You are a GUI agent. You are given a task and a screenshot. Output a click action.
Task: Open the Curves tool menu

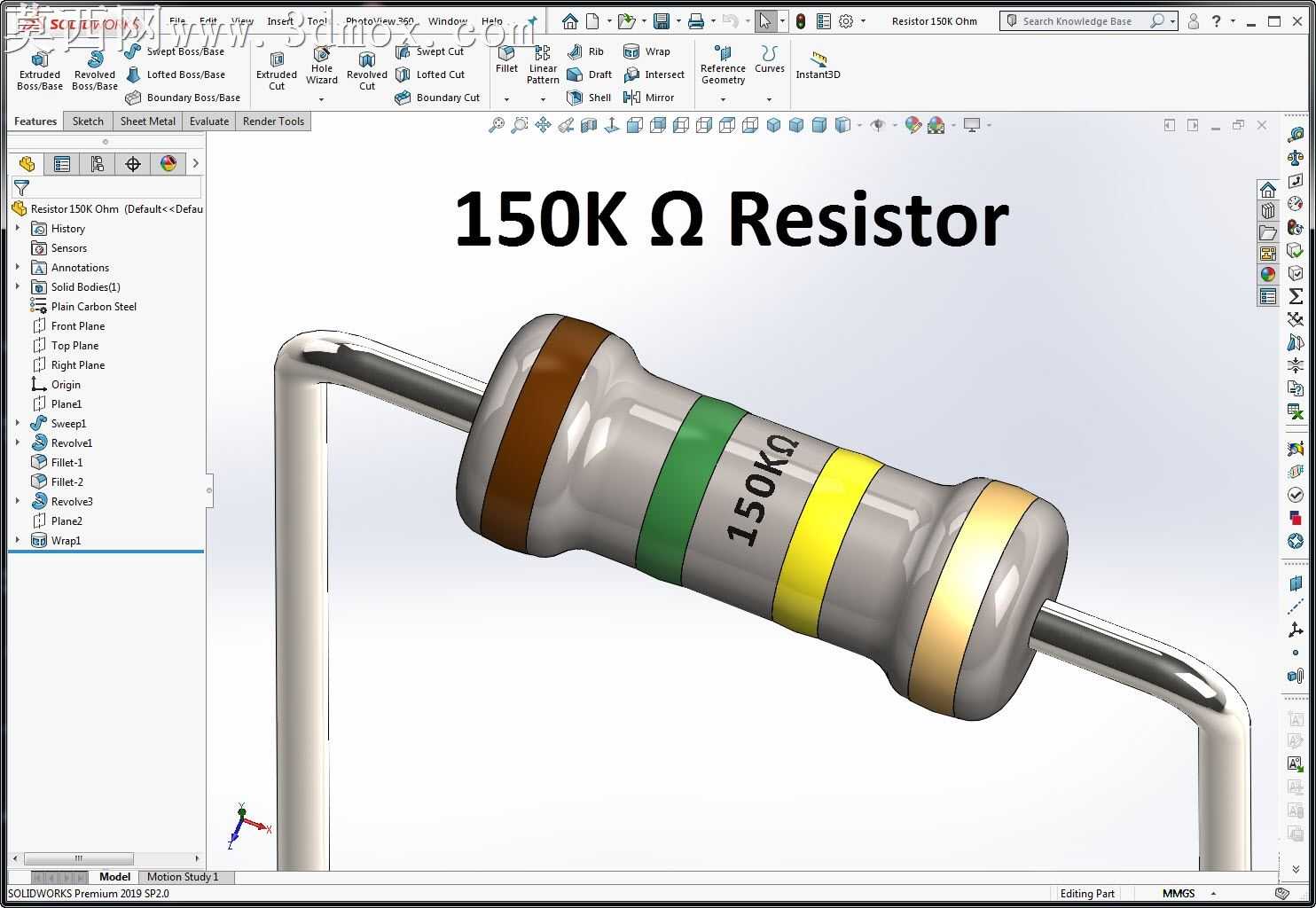coord(770,60)
